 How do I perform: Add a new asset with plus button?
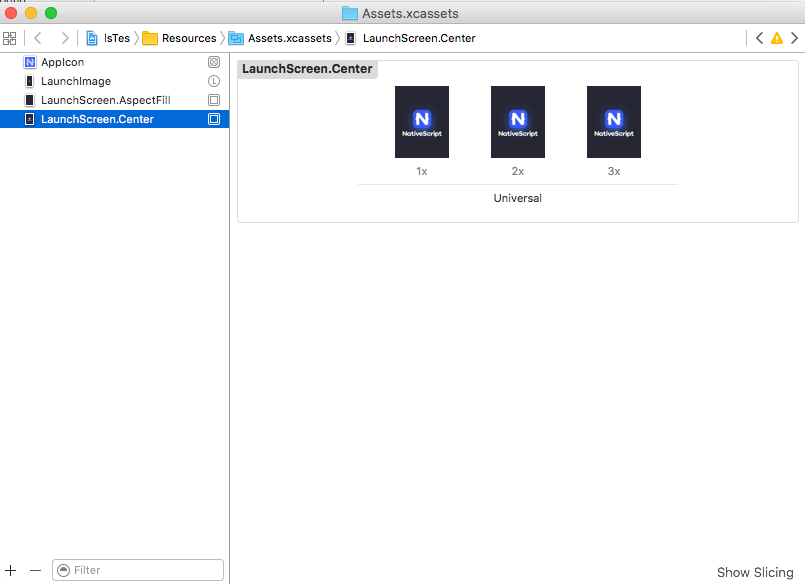click(x=11, y=570)
